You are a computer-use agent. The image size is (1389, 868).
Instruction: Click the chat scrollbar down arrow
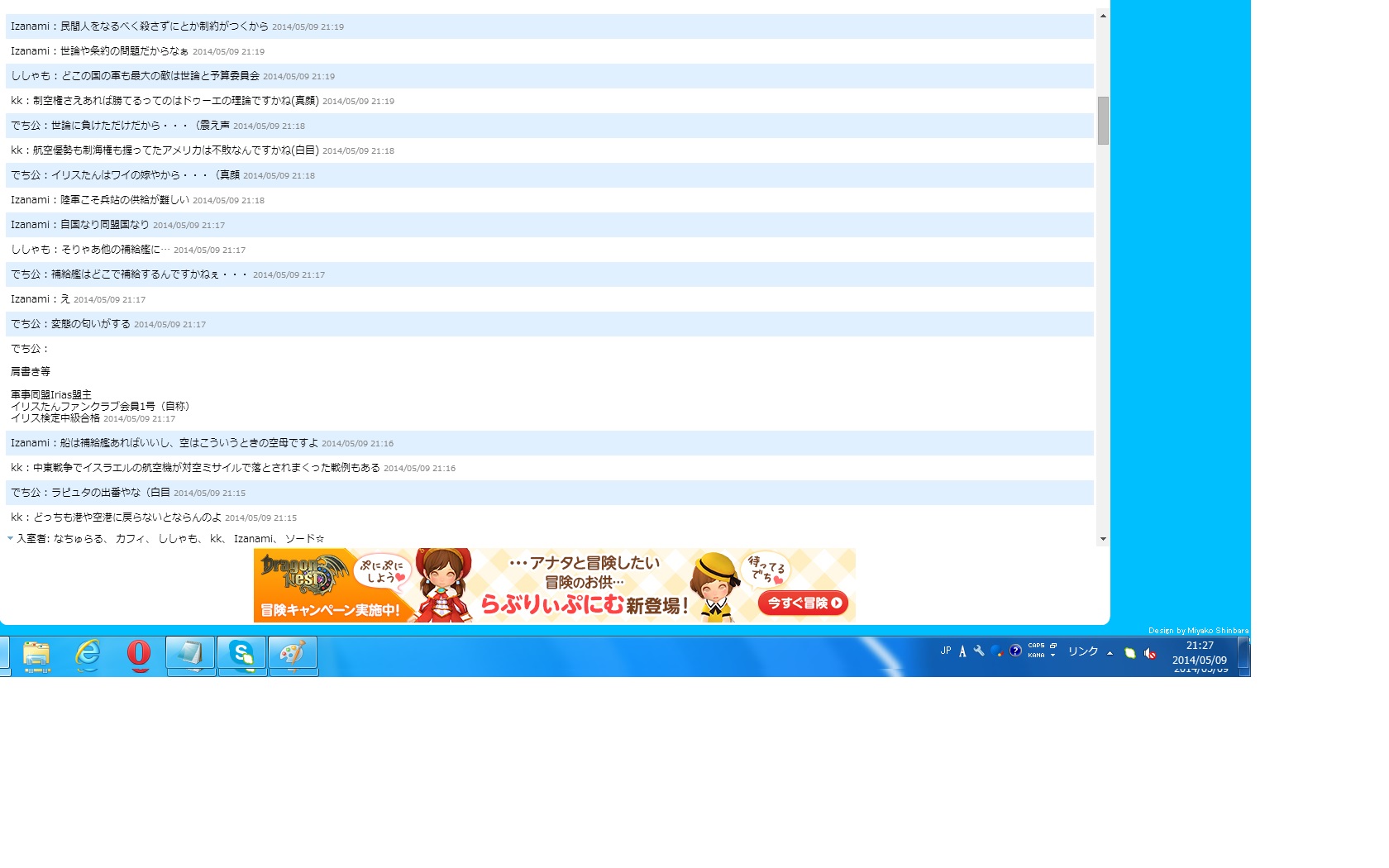coord(1103,539)
